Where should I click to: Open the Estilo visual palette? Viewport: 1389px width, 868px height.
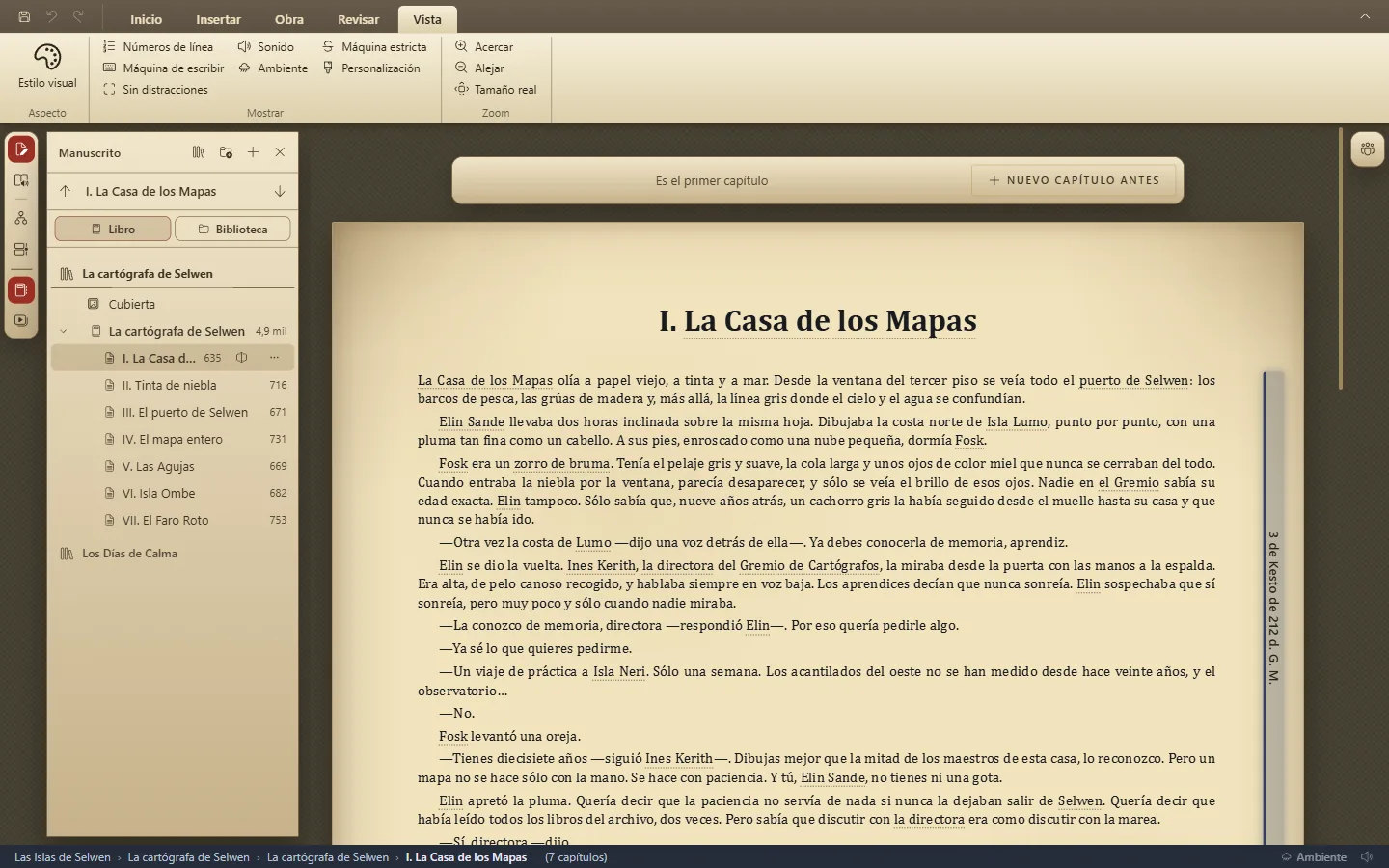tap(47, 66)
